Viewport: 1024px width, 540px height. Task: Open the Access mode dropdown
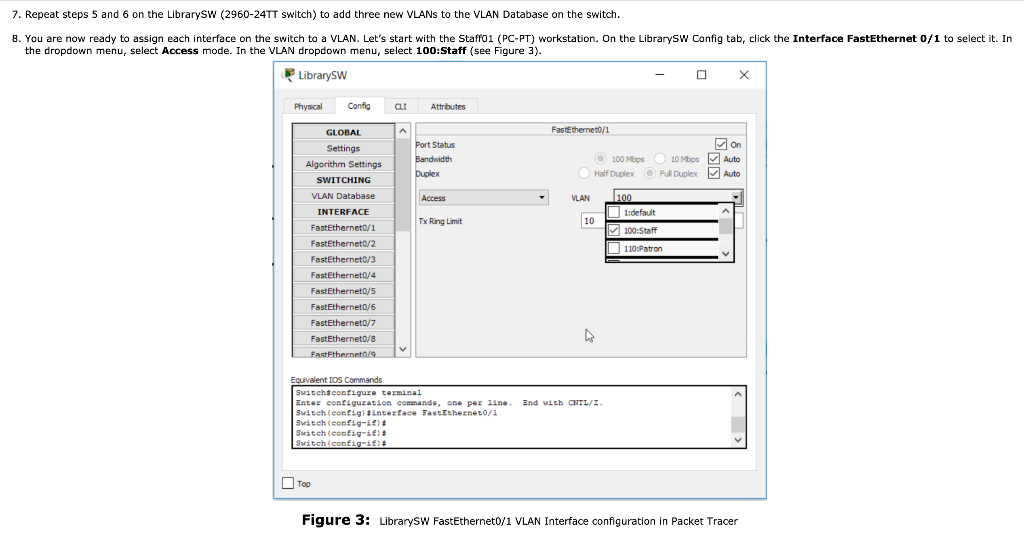click(x=483, y=198)
